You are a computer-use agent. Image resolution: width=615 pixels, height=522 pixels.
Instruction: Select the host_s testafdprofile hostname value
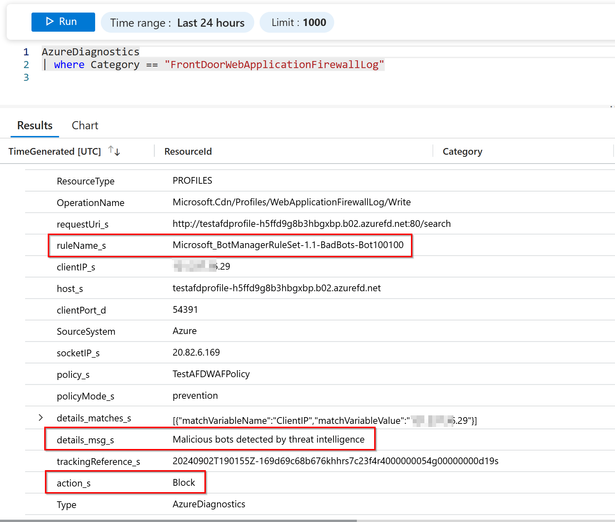coord(277,288)
